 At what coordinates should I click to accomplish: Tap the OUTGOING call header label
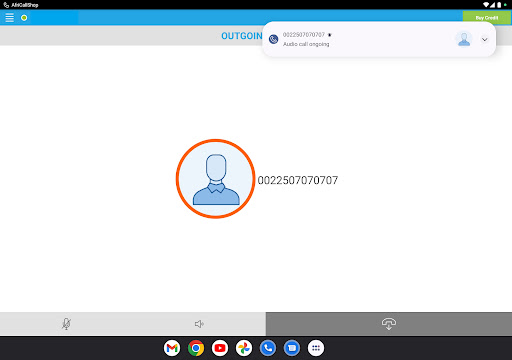click(x=242, y=36)
